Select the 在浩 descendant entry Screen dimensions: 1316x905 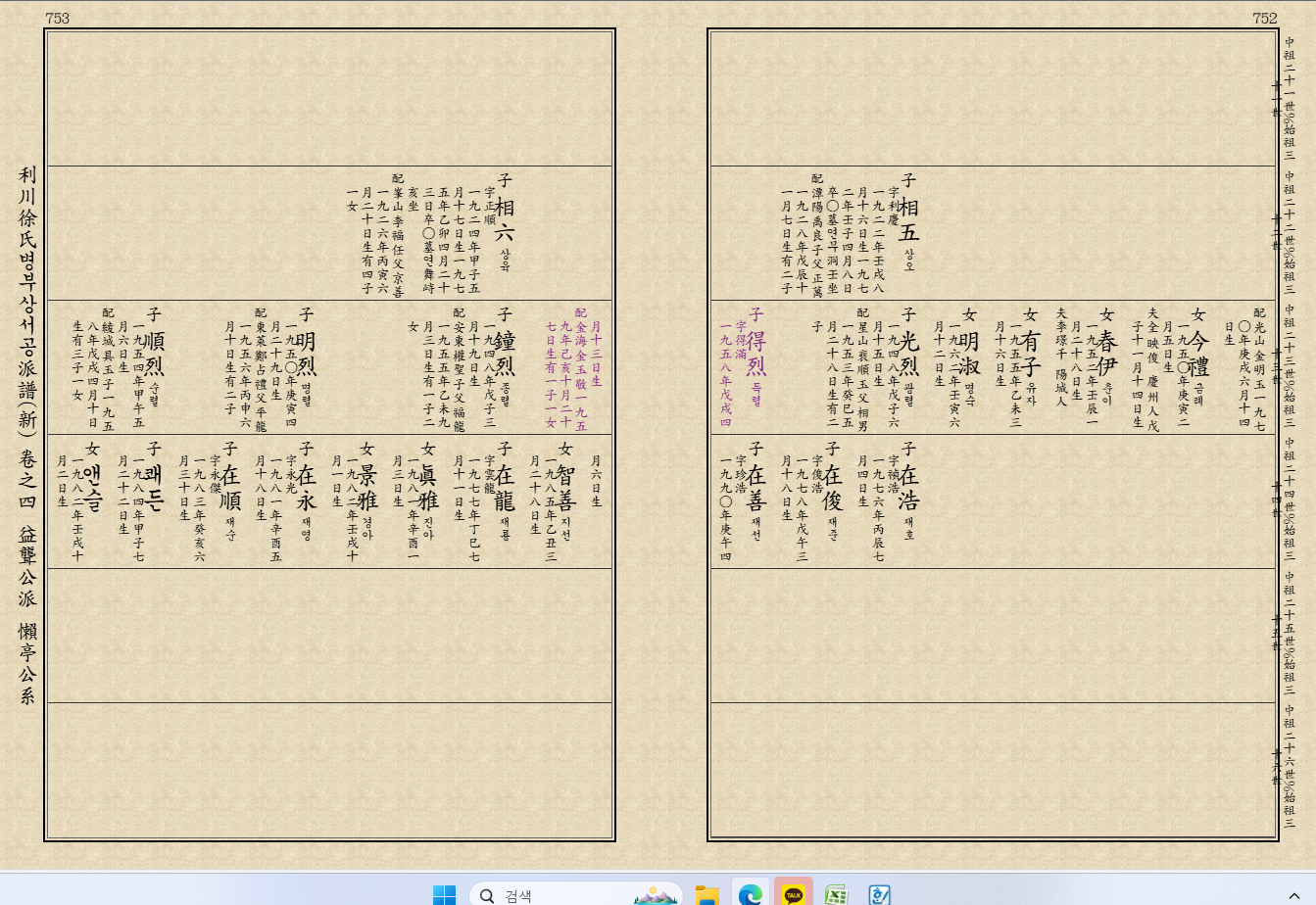[909, 490]
